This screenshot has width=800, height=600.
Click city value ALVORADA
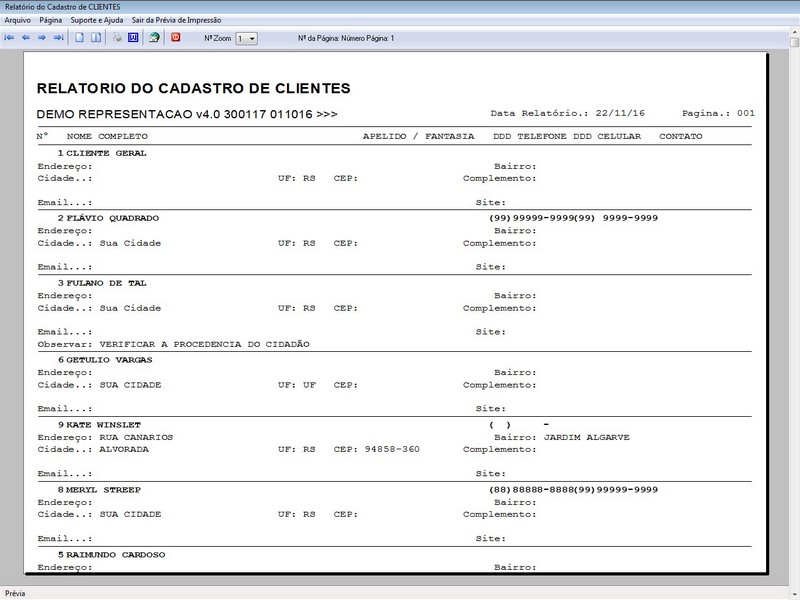pyautogui.click(x=124, y=449)
